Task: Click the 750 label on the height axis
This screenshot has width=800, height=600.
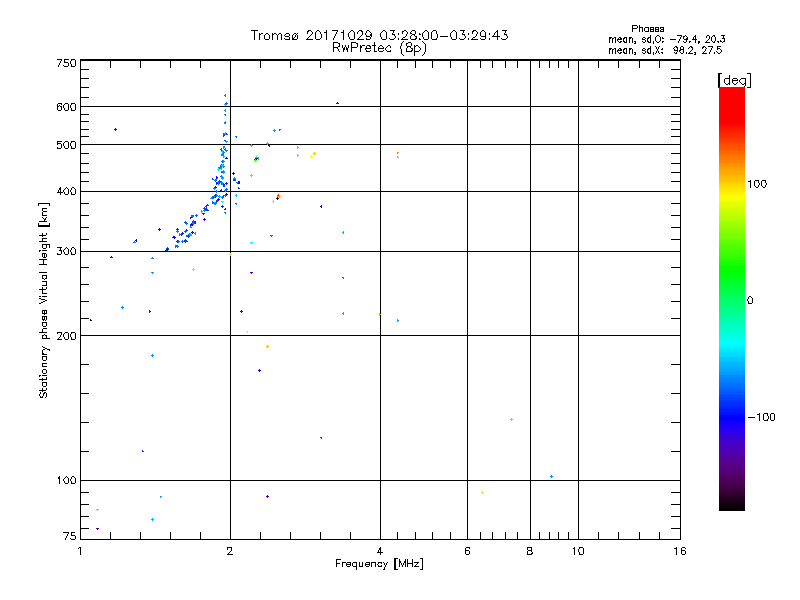Action: pos(65,63)
